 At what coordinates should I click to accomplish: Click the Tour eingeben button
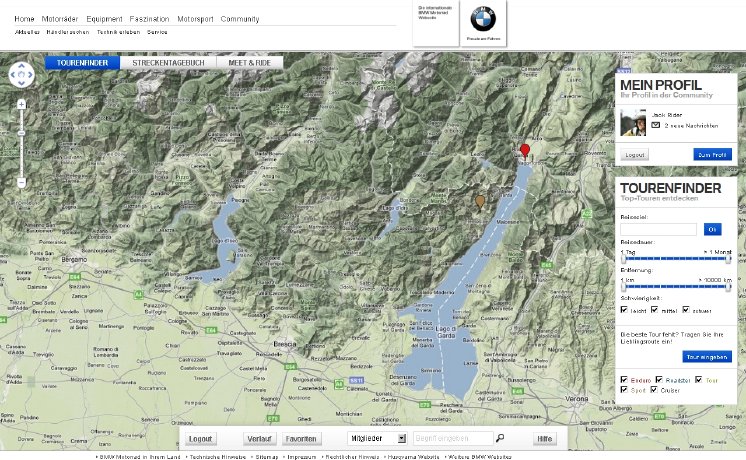(707, 357)
